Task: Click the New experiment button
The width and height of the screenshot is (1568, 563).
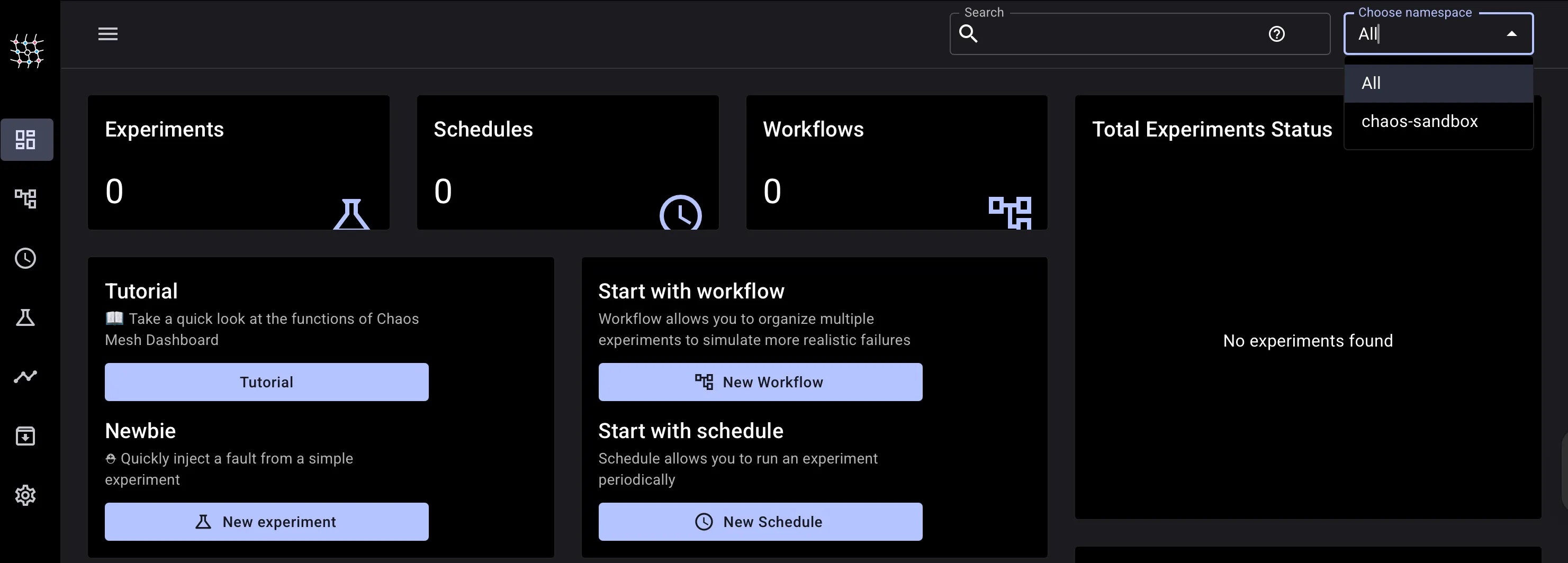Action: tap(267, 522)
